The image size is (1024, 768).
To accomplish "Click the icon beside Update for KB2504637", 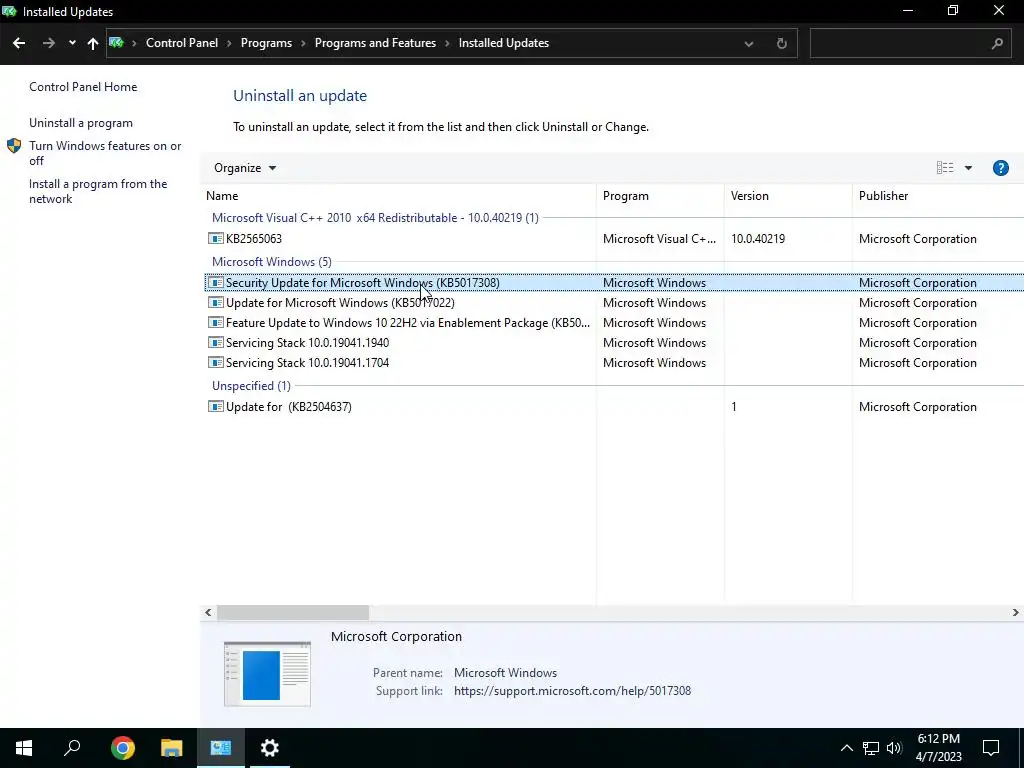I will click(216, 406).
